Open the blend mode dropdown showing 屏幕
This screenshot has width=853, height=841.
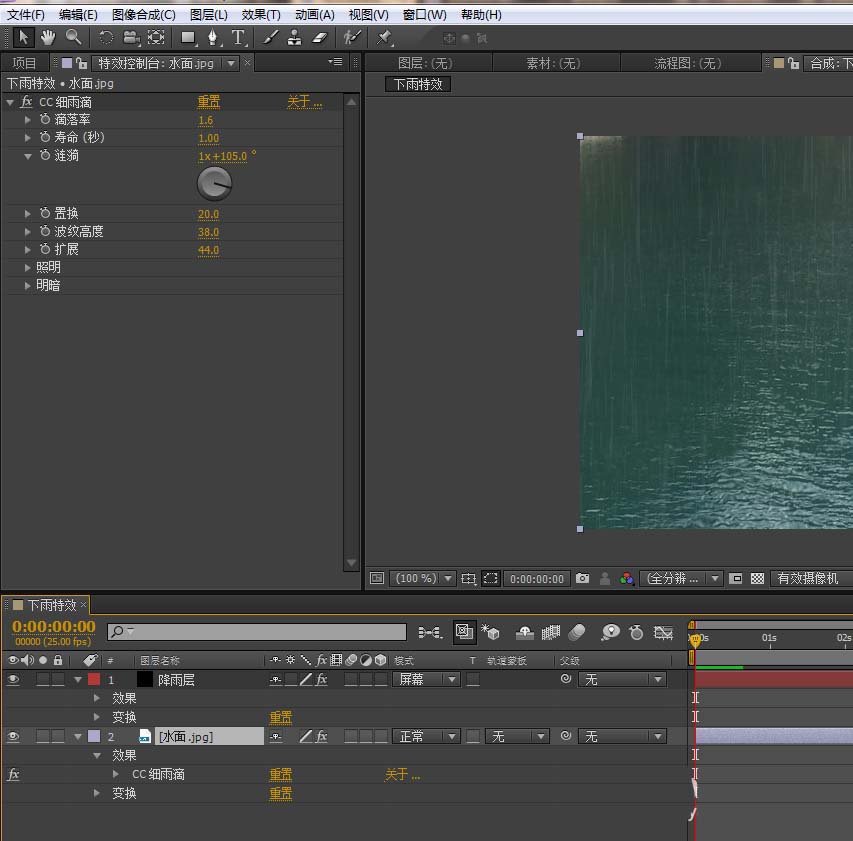(x=425, y=679)
